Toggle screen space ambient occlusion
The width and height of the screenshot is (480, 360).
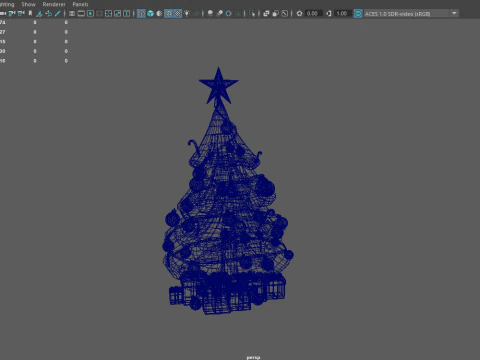[210, 13]
